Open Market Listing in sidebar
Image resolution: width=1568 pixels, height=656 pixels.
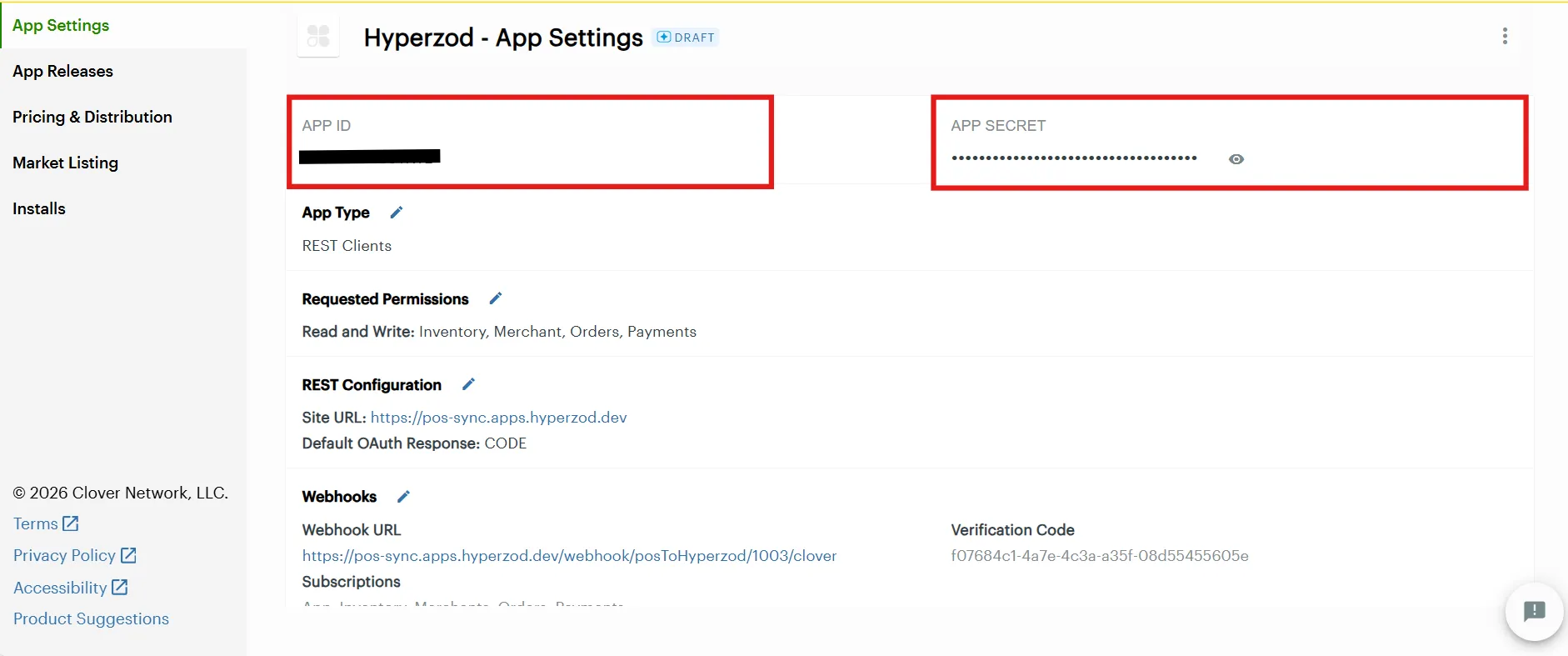tap(65, 163)
